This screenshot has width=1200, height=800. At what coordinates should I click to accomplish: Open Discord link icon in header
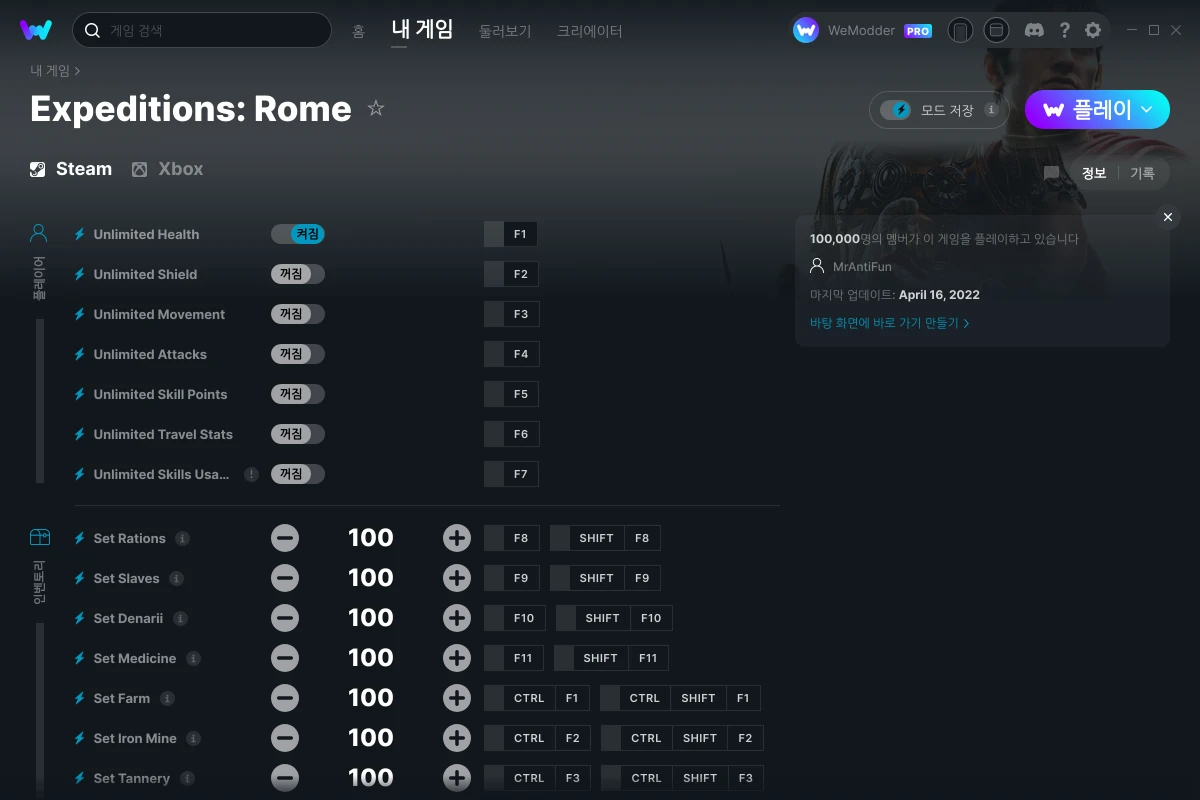coord(1035,30)
